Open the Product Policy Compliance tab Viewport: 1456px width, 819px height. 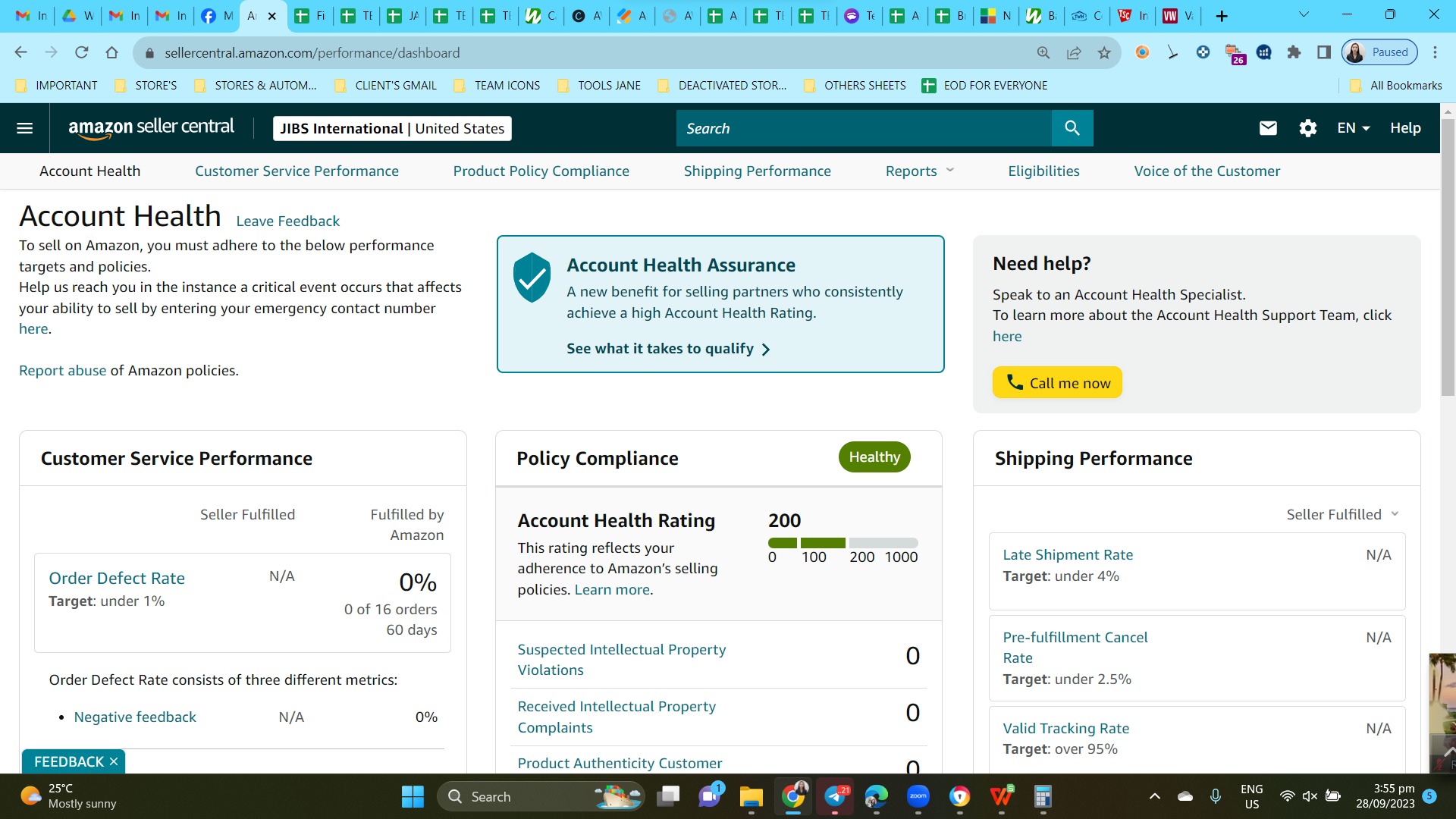tap(541, 171)
